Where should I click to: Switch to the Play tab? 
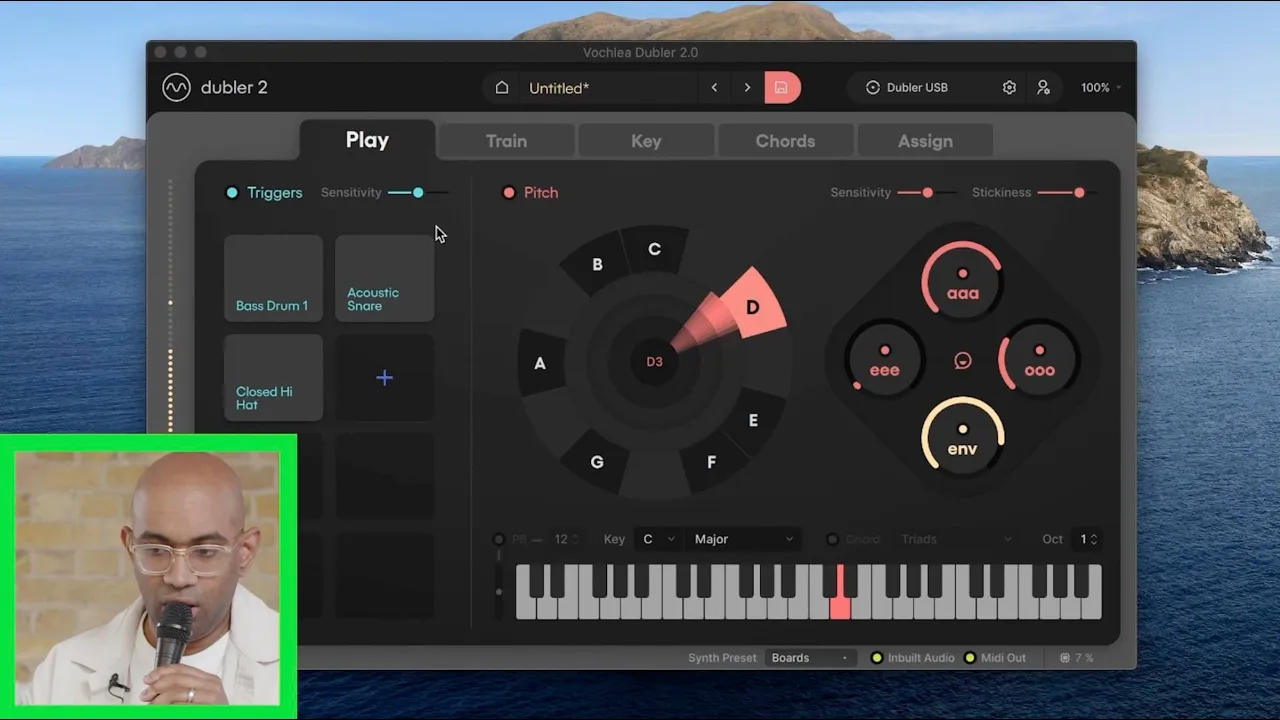[367, 140]
